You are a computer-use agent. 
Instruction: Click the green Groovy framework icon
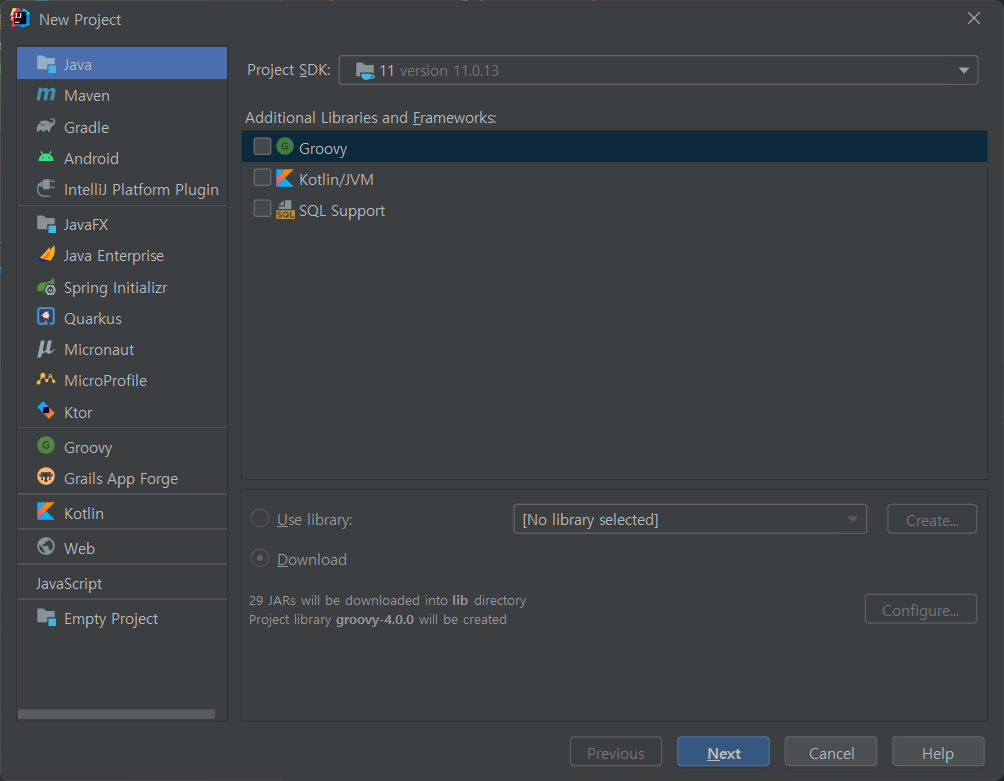click(x=285, y=147)
